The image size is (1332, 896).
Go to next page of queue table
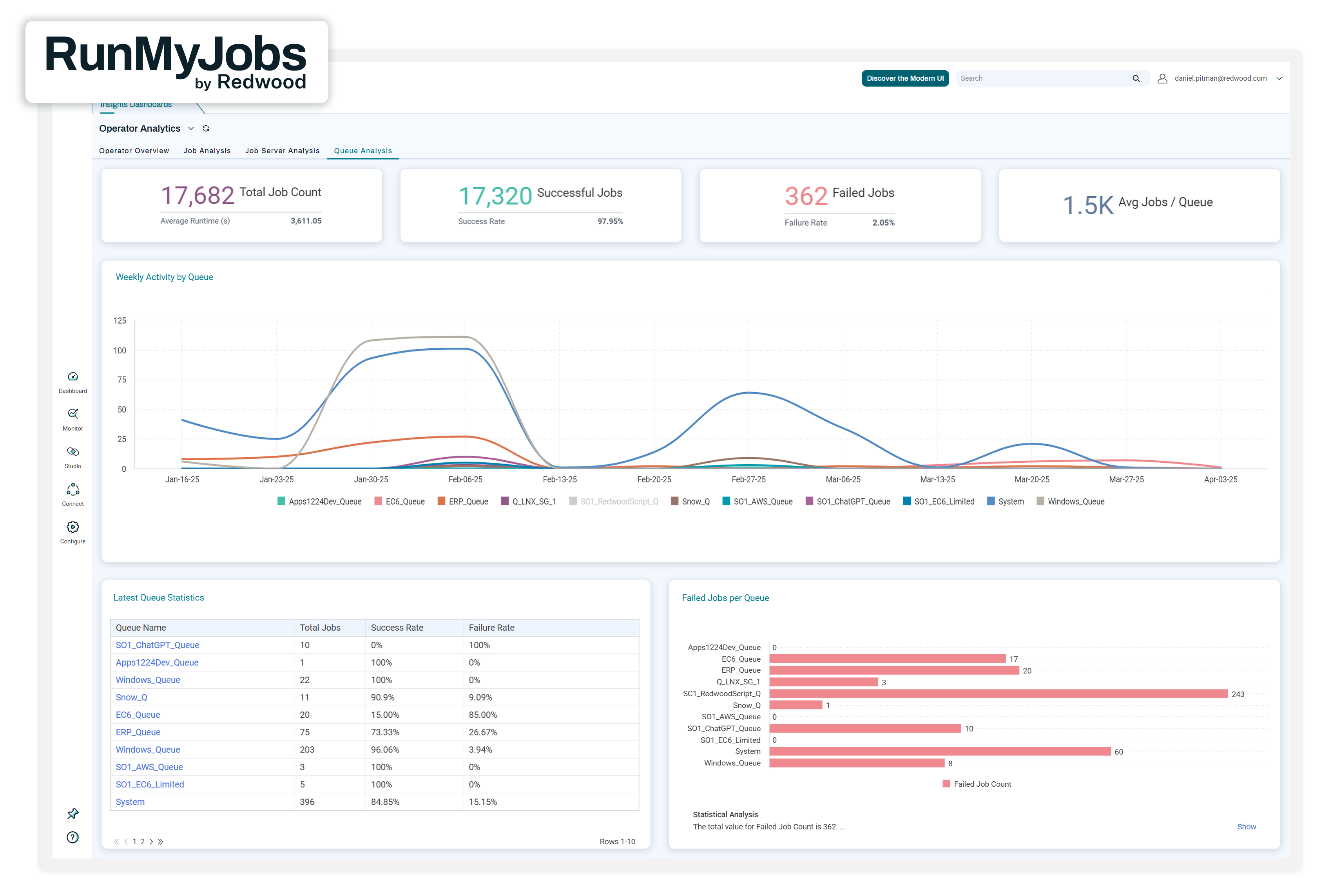151,842
